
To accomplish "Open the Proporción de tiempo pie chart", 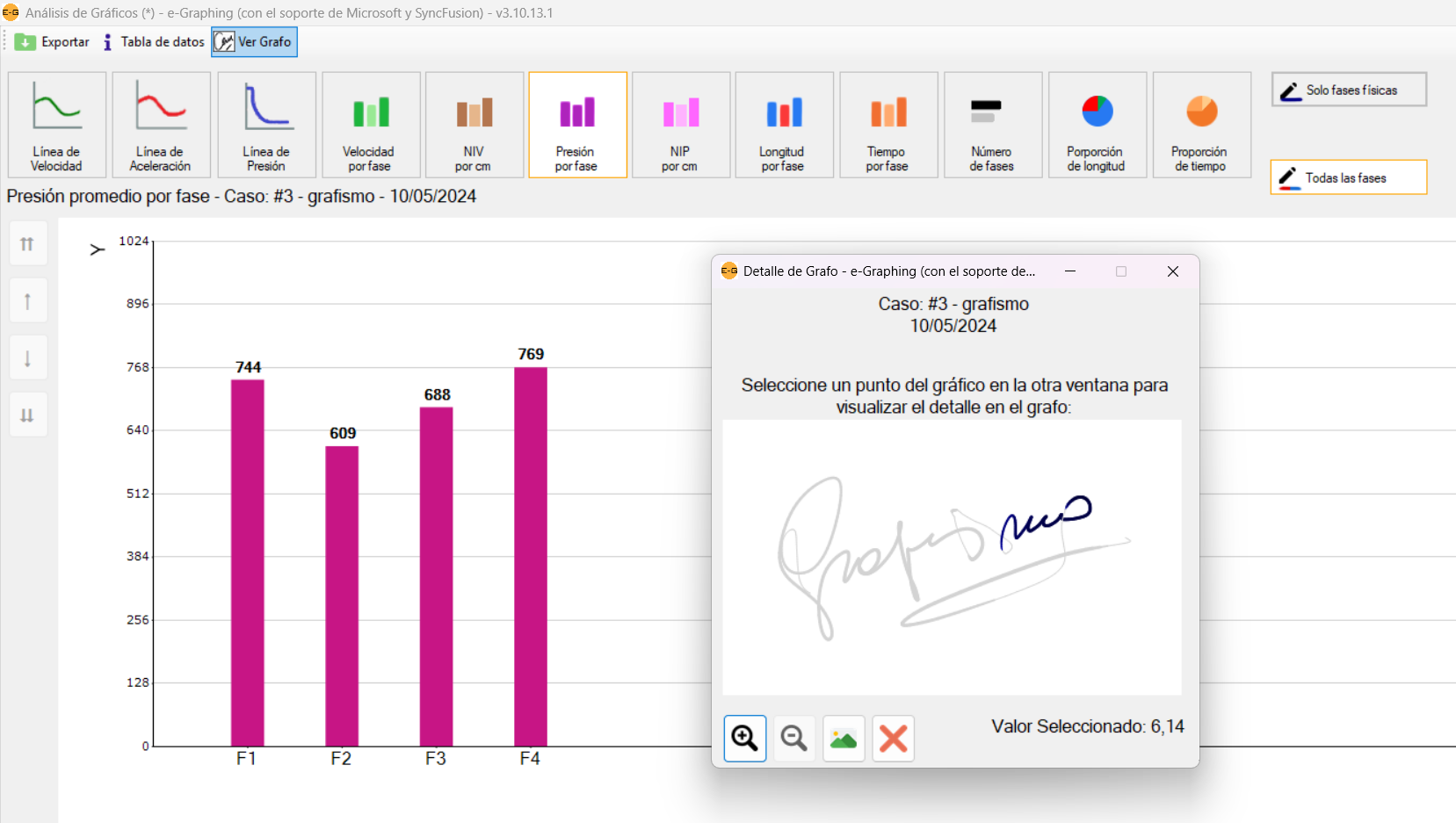I will (x=1201, y=125).
